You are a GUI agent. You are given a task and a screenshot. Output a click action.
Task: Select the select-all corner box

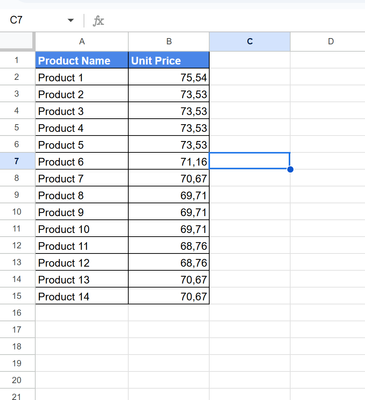(17, 41)
